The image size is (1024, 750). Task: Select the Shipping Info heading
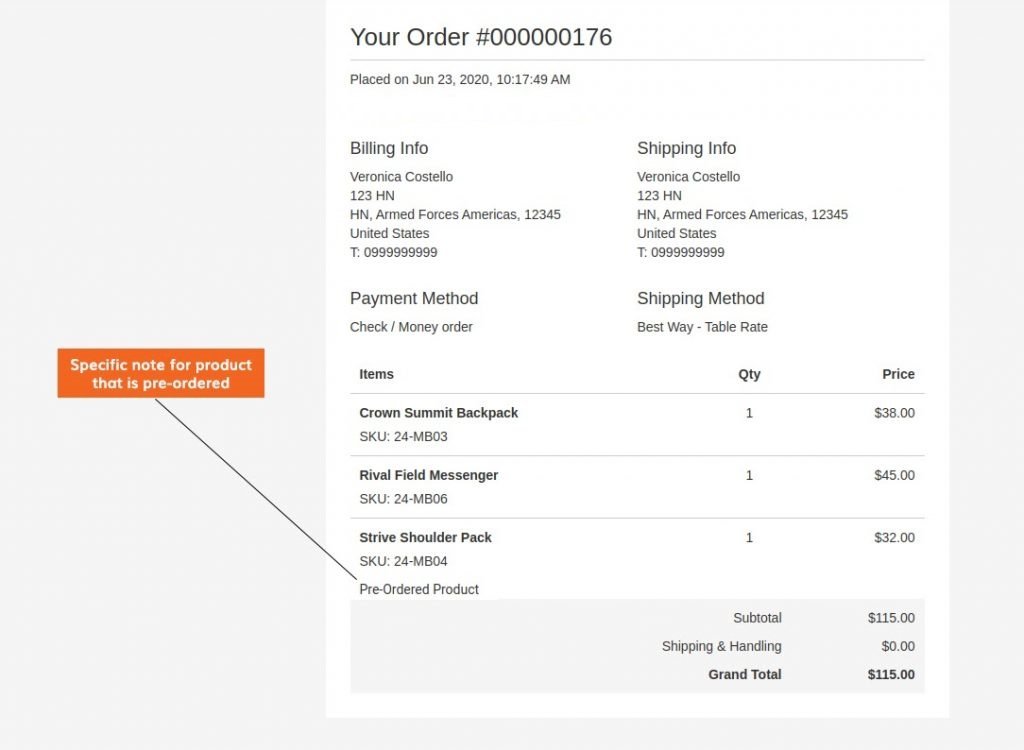click(686, 148)
